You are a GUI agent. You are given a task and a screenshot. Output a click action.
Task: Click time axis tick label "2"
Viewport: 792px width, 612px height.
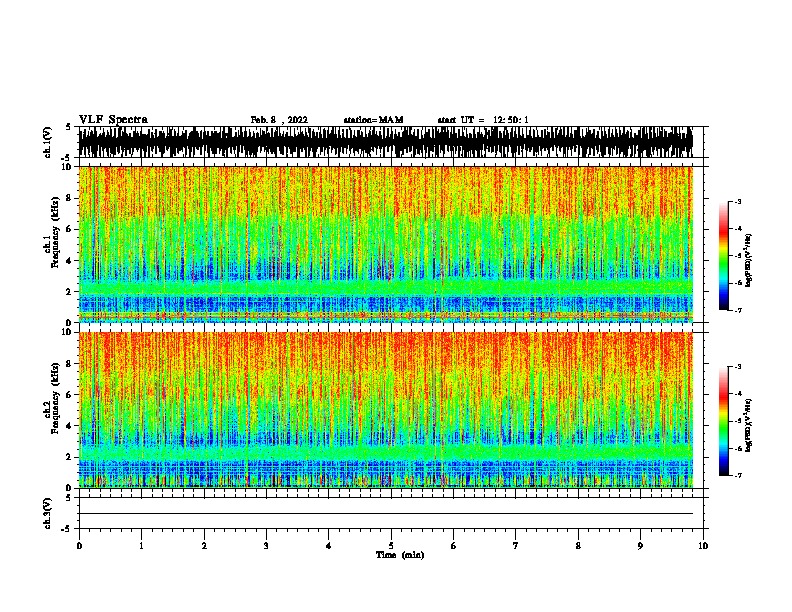coord(204,546)
